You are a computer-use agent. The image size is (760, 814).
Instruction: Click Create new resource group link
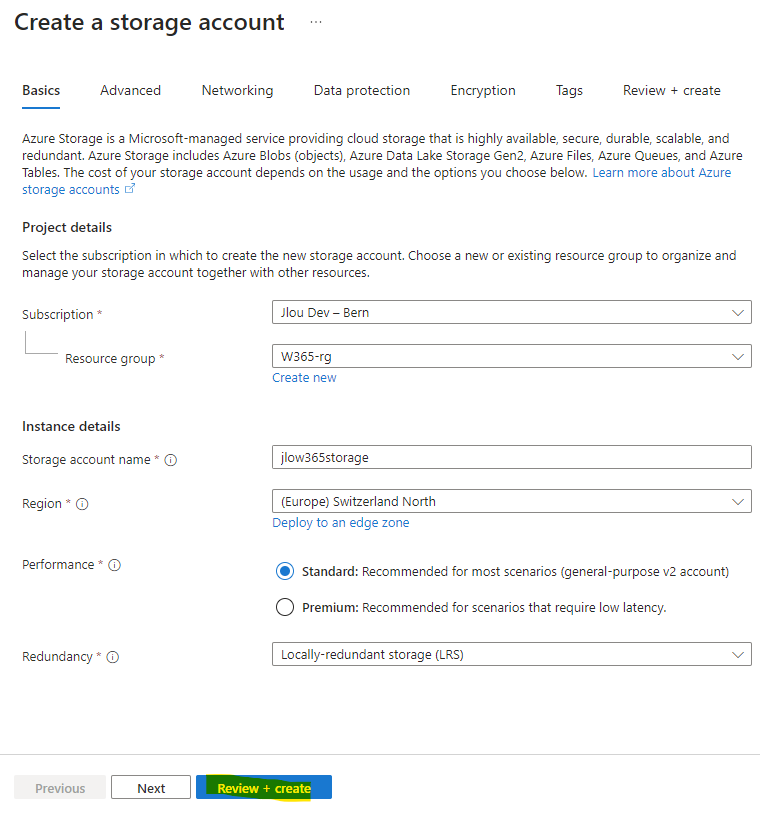[304, 378]
